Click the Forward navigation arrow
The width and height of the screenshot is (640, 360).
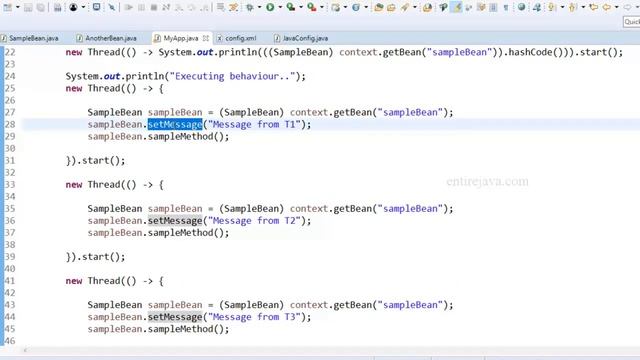627,7
